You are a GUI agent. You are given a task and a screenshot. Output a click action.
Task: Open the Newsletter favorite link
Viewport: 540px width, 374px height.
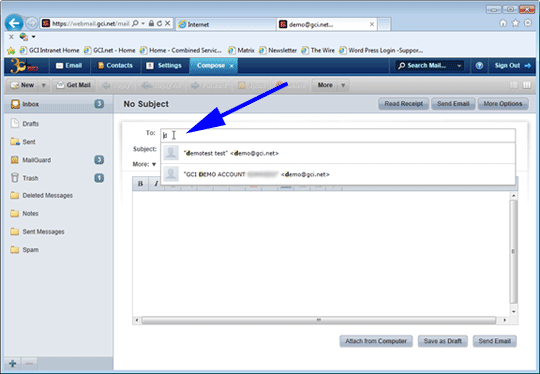[278, 51]
